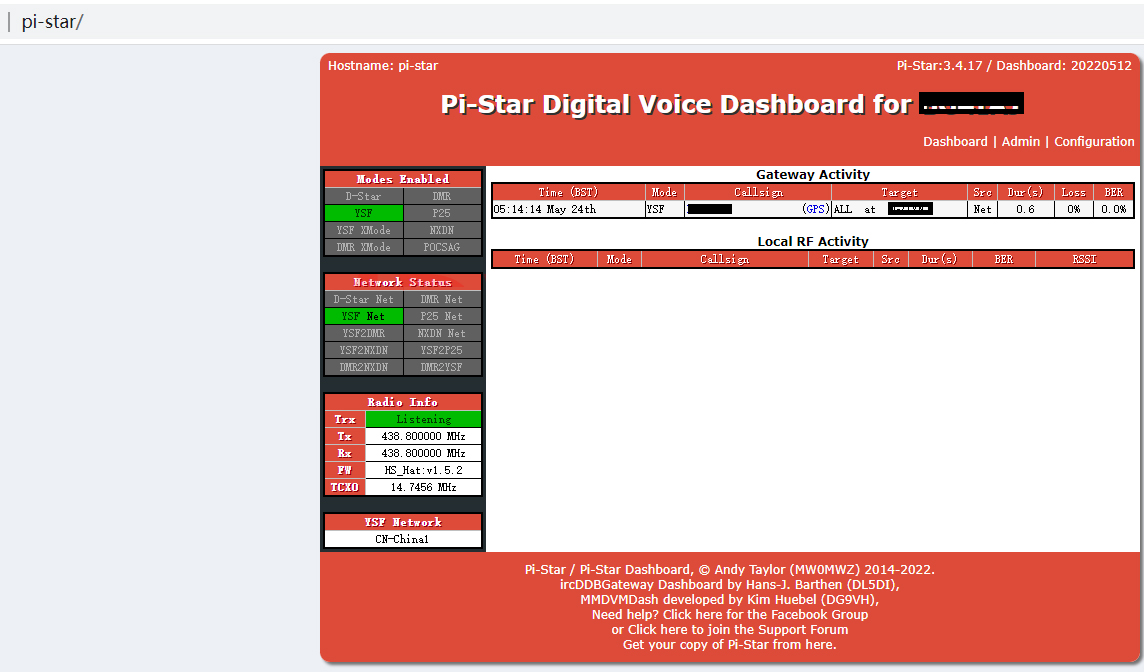Click the Local RF Activity BER column header
Screen dimensions: 1144x672
coord(1004,259)
